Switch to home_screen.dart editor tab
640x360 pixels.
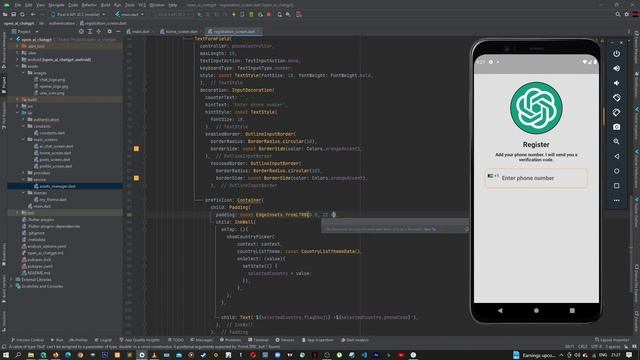180,31
